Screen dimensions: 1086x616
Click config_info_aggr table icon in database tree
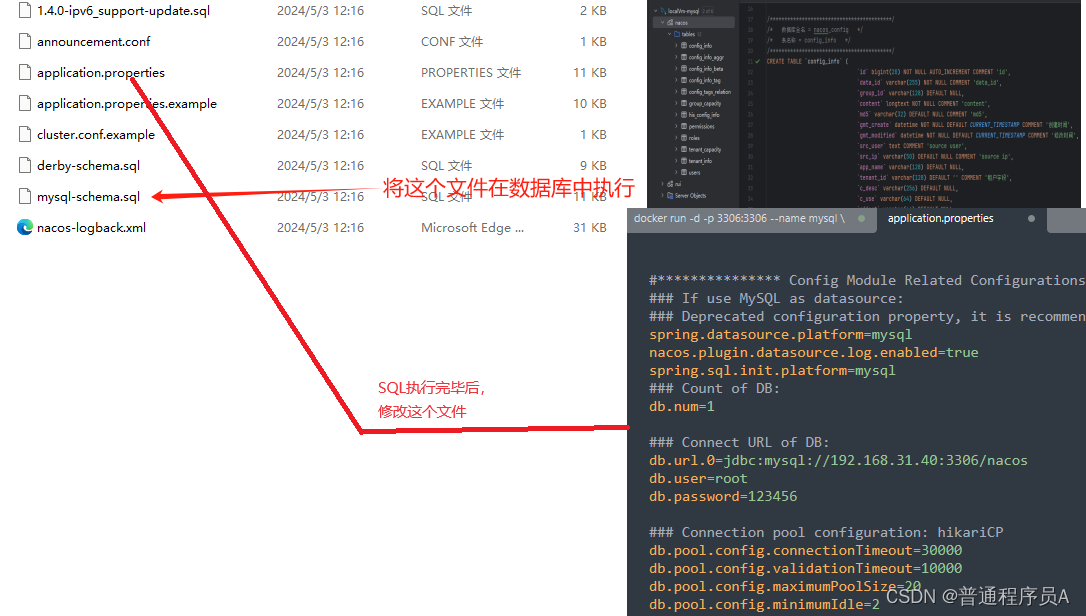[x=684, y=57]
